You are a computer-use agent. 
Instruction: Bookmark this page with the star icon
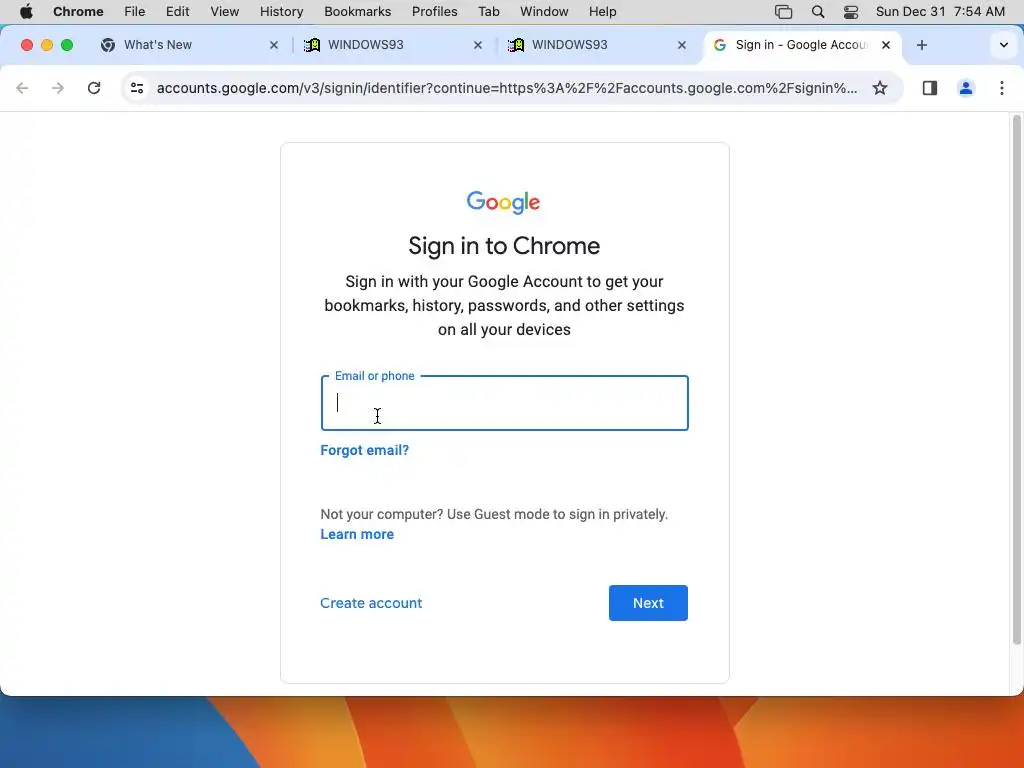coord(880,88)
